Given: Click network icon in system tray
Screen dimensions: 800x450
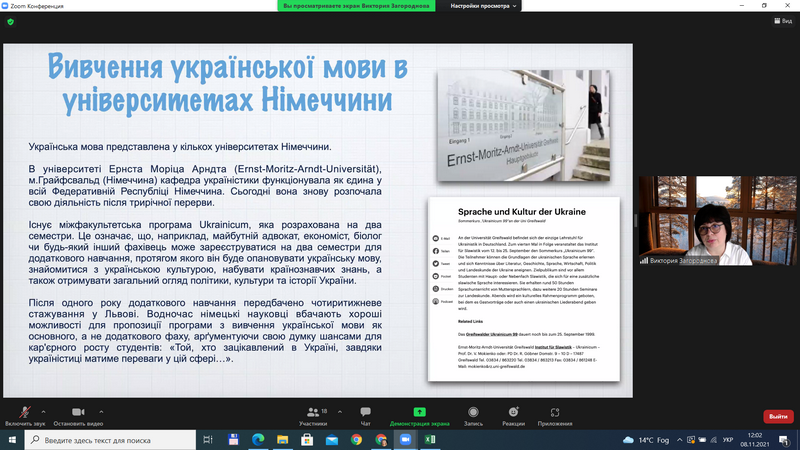Looking at the screenshot, I should (713, 440).
